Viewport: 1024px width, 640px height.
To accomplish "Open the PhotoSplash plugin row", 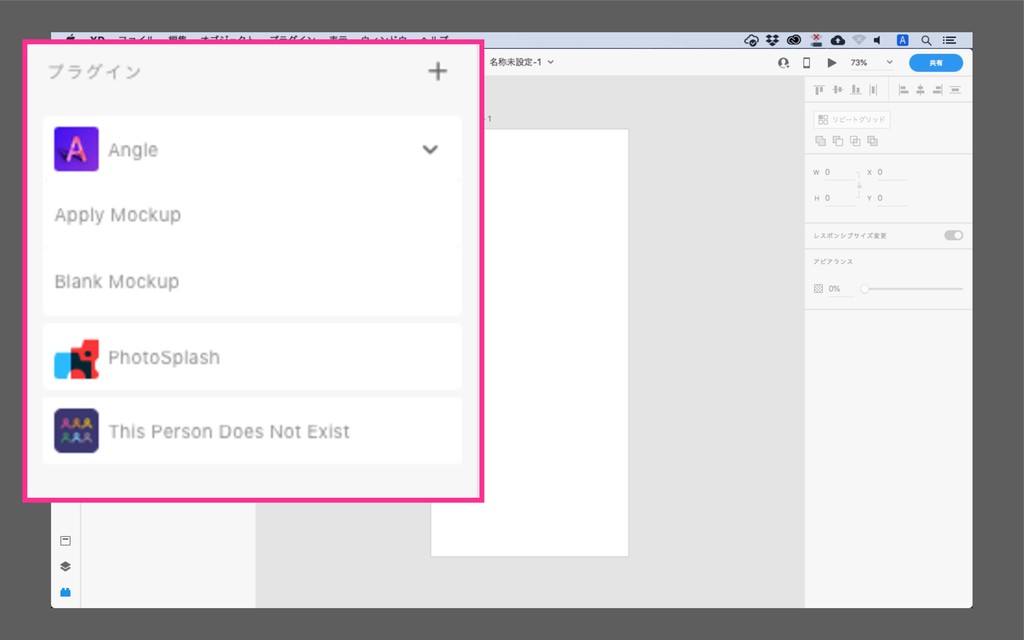I will point(252,357).
